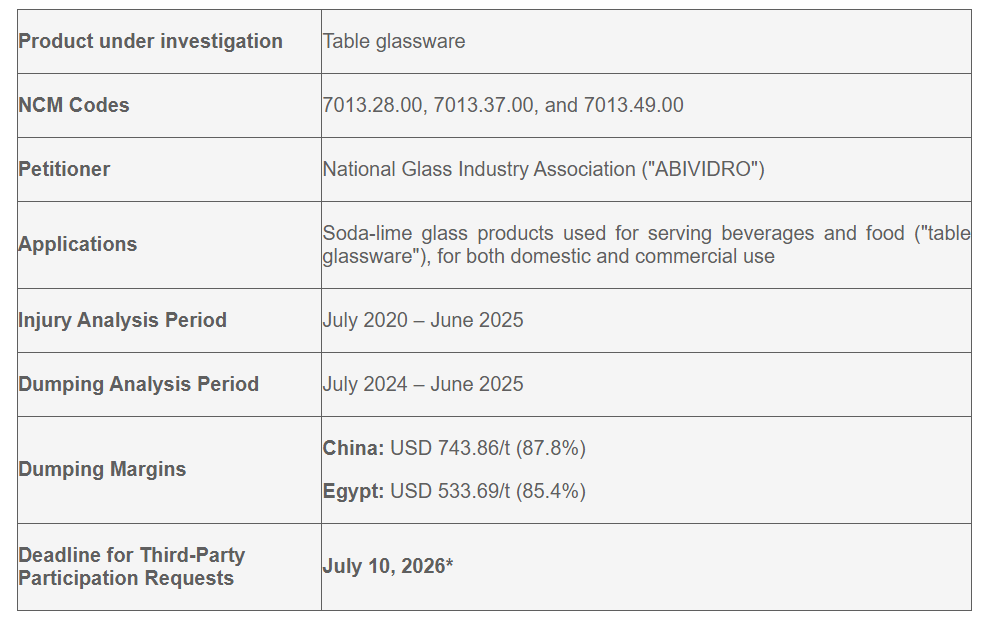Click the 'July 2020 – June 2025' value

[x=423, y=320]
